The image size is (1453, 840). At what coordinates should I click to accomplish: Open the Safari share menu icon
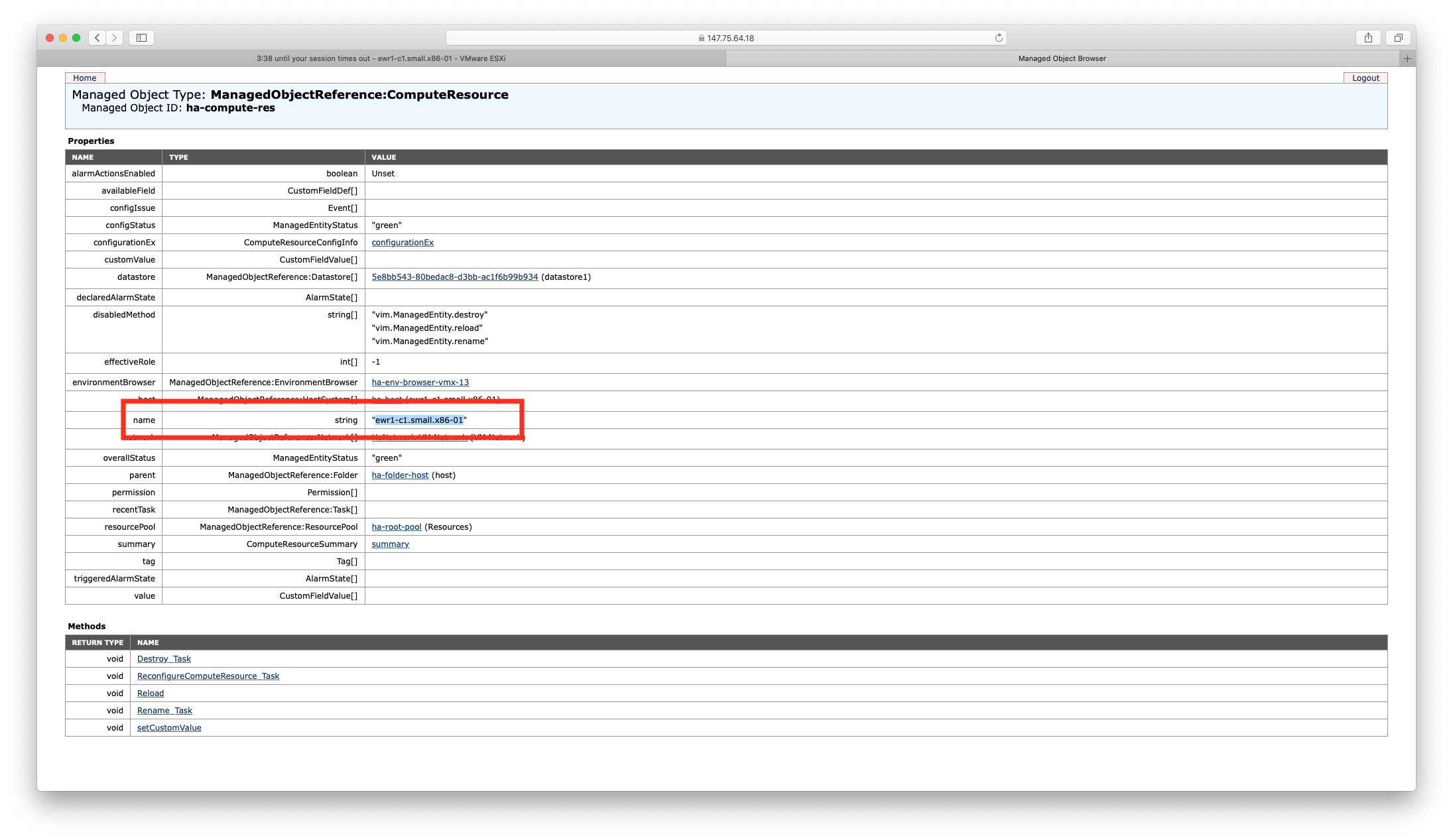tap(1368, 38)
